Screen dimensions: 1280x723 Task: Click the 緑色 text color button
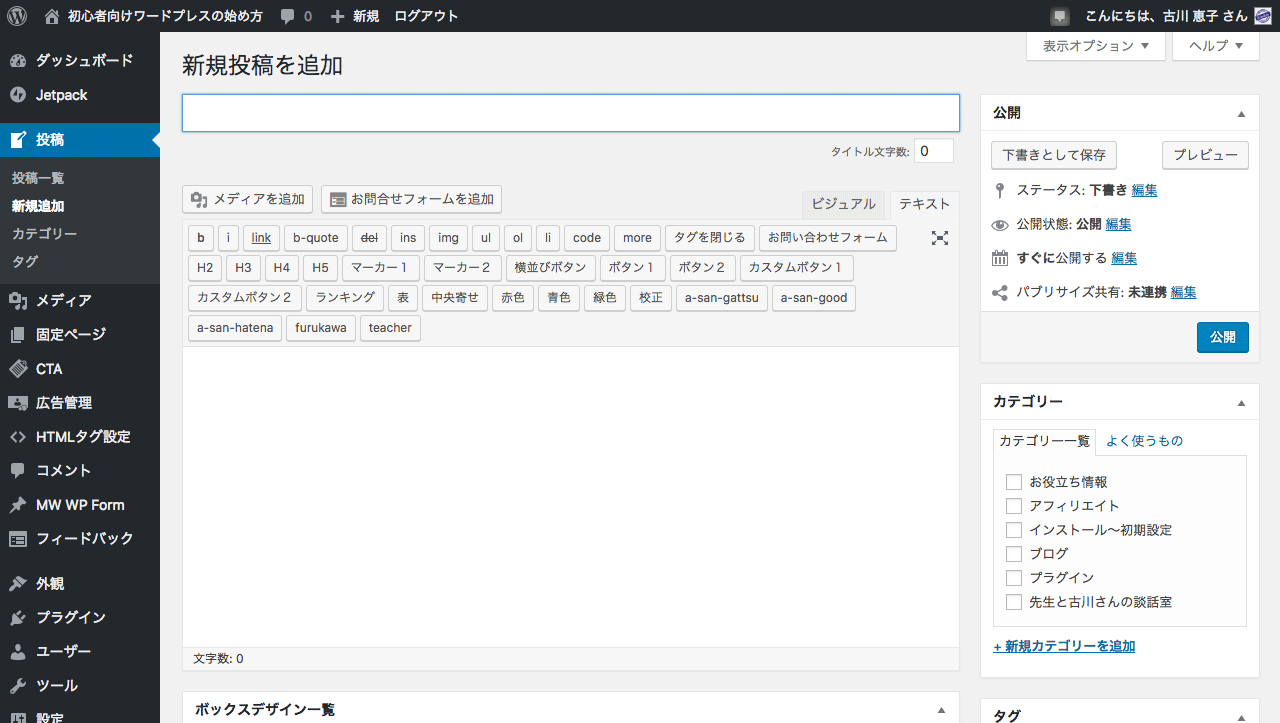605,298
